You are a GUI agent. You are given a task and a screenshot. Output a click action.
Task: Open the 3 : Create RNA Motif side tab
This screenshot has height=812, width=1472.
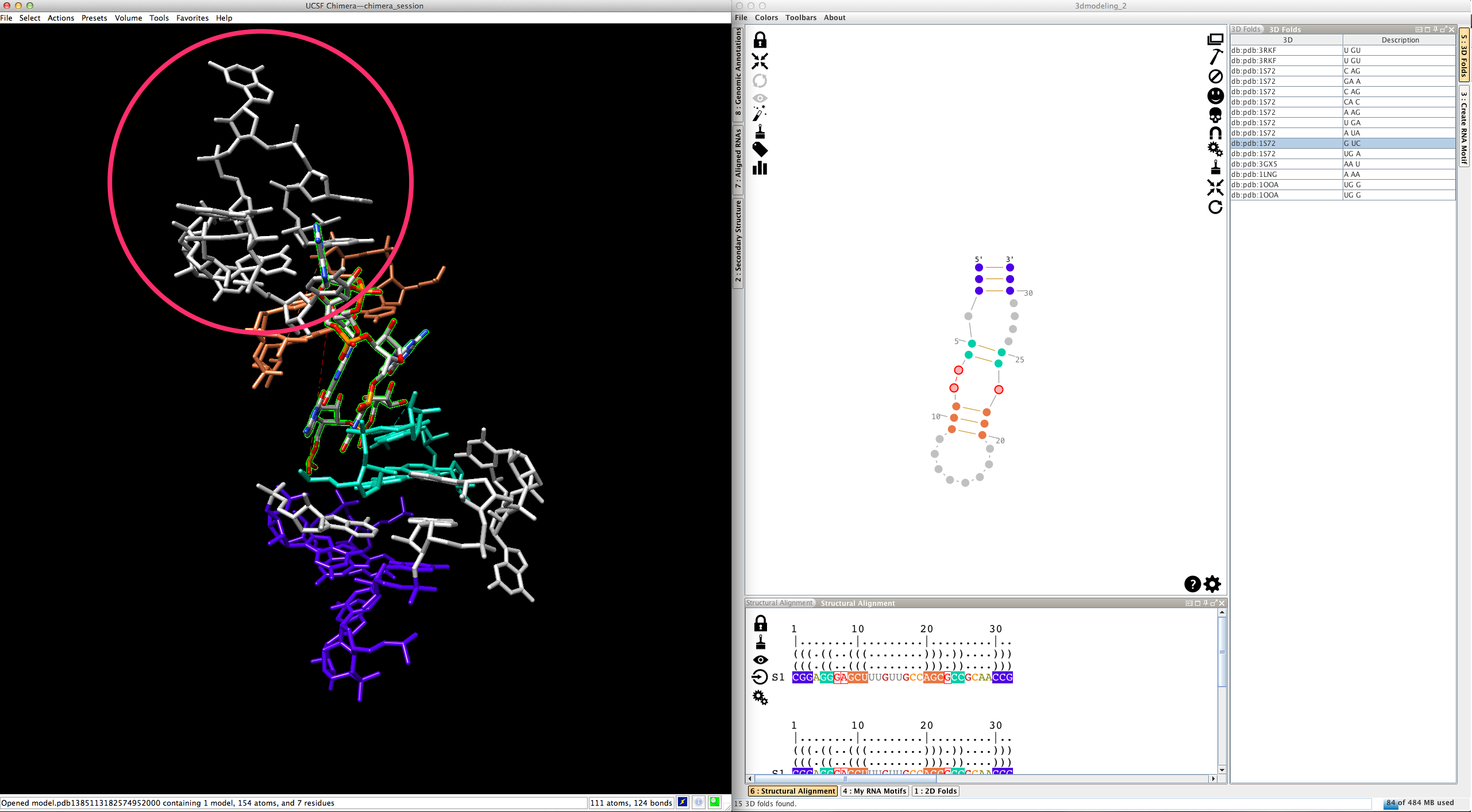pos(1465,127)
